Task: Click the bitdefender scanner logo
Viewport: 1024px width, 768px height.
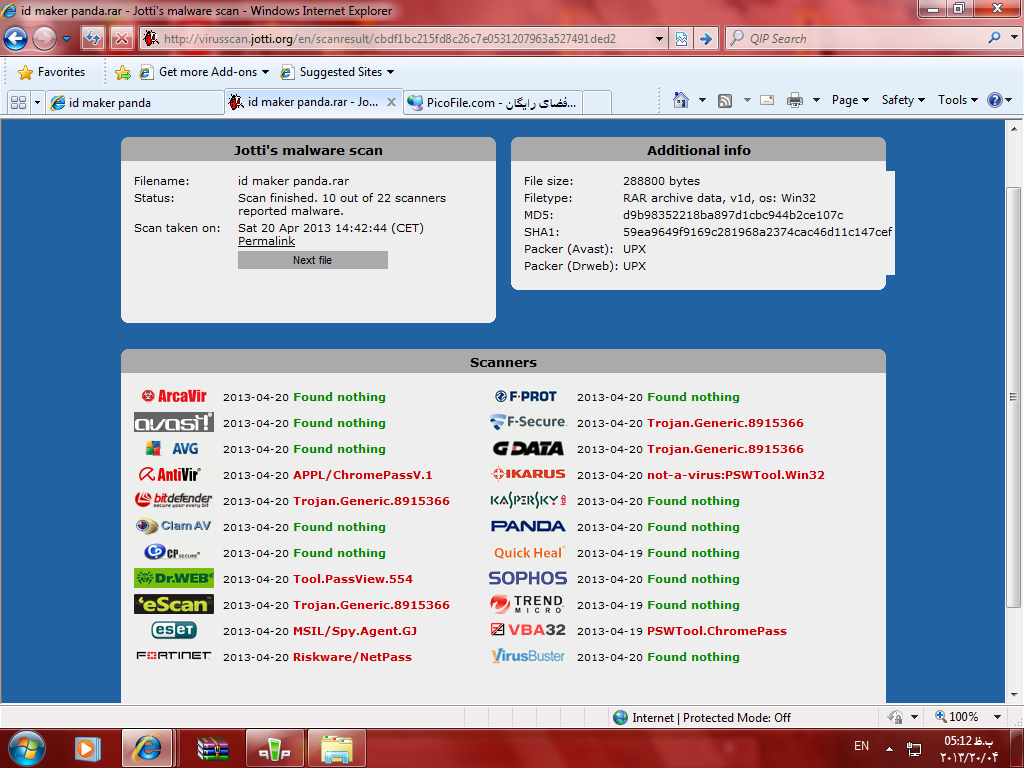Action: click(x=173, y=500)
